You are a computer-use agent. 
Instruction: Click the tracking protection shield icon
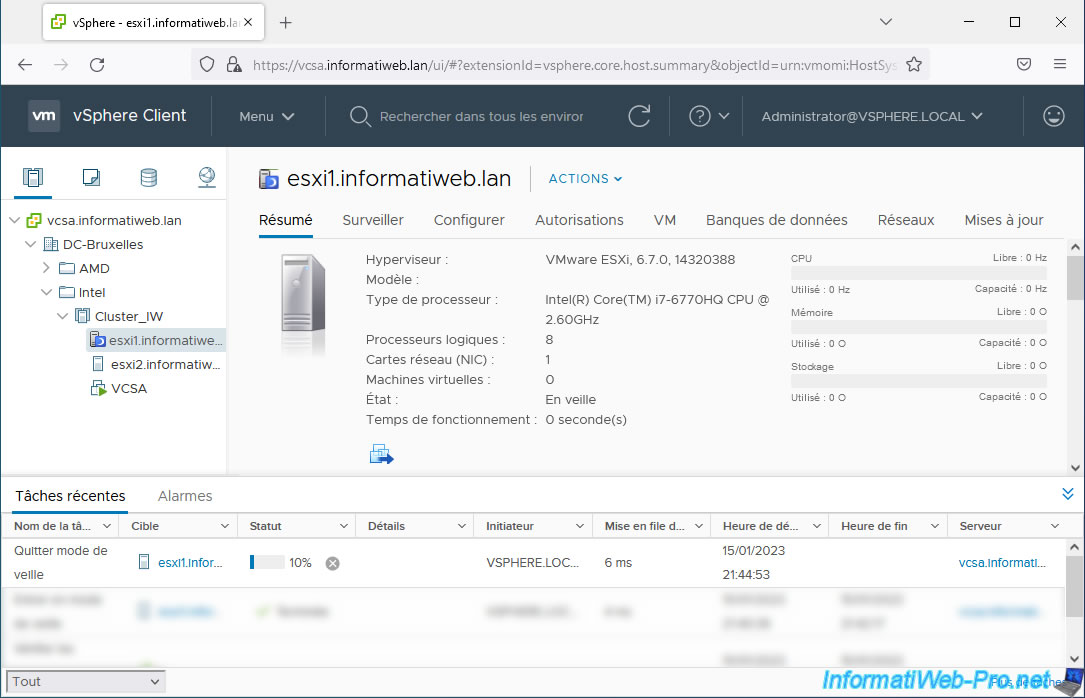(x=207, y=64)
